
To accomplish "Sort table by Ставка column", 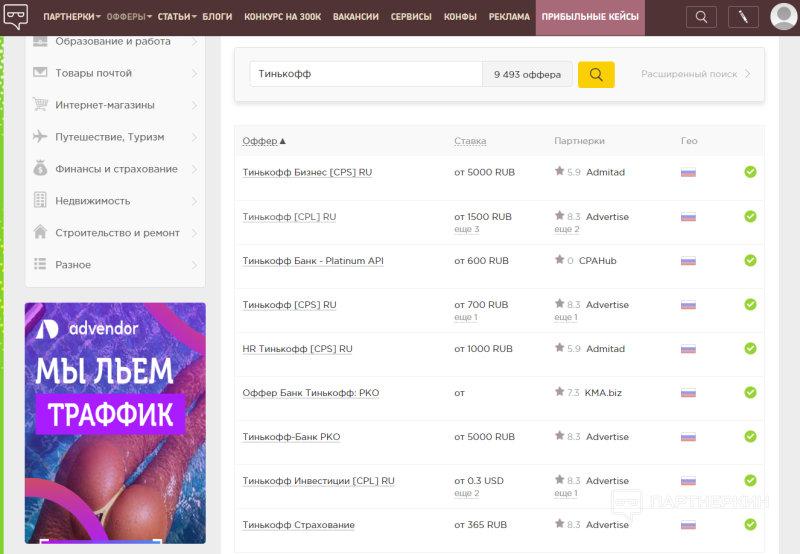I will (470, 141).
